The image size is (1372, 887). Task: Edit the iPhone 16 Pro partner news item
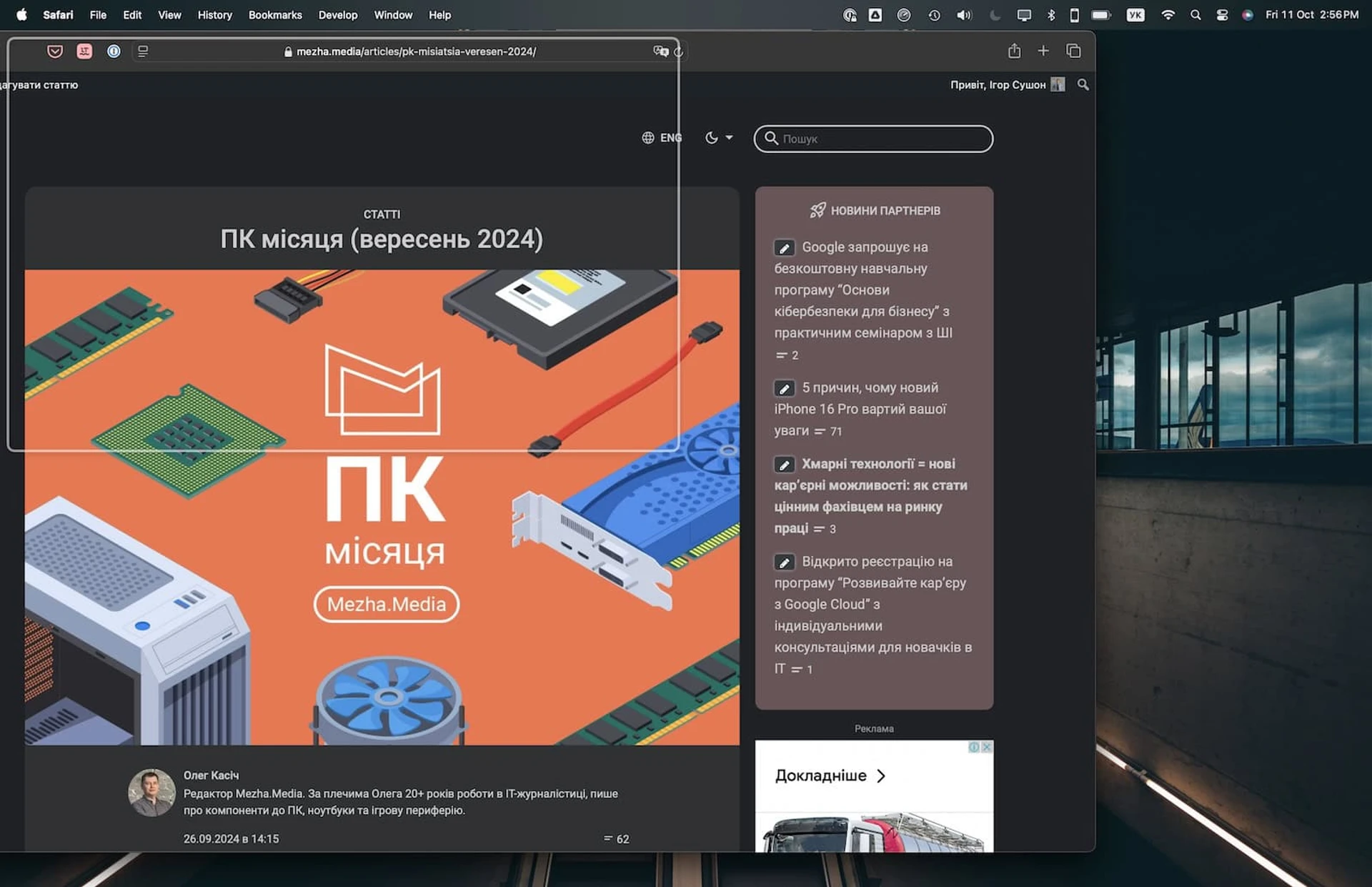click(x=784, y=388)
